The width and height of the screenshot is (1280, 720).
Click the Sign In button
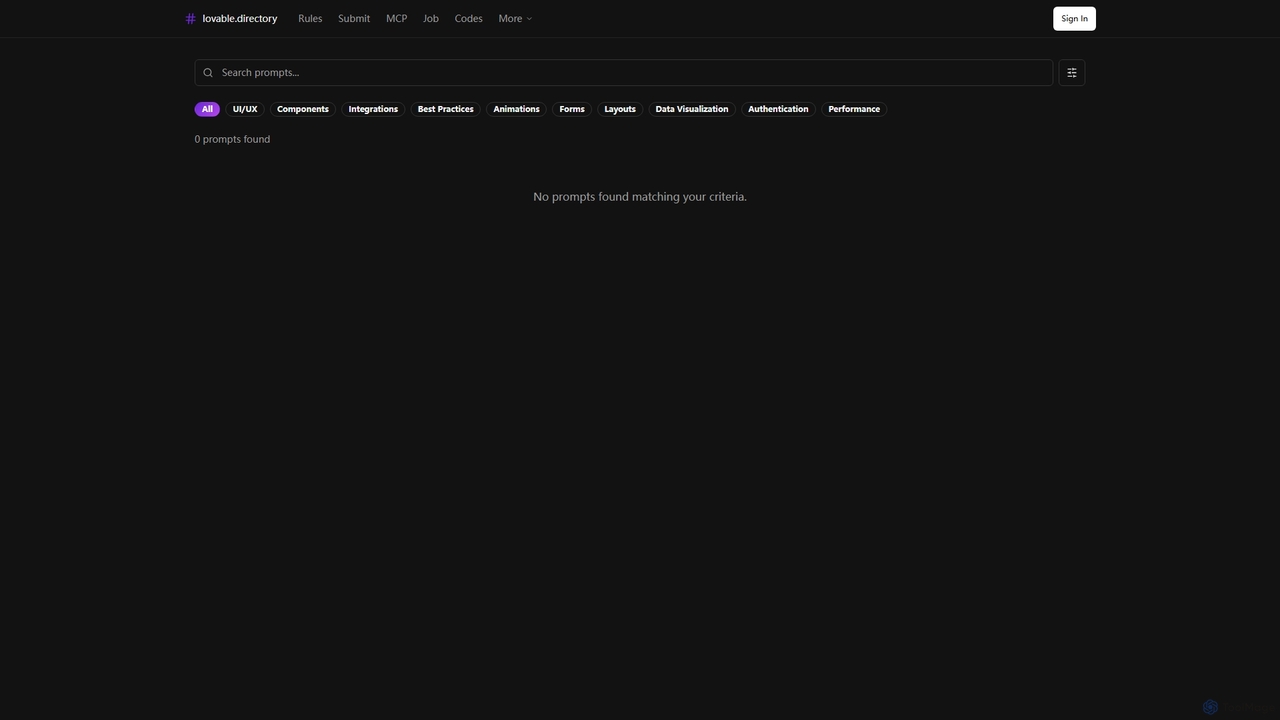pos(1074,19)
